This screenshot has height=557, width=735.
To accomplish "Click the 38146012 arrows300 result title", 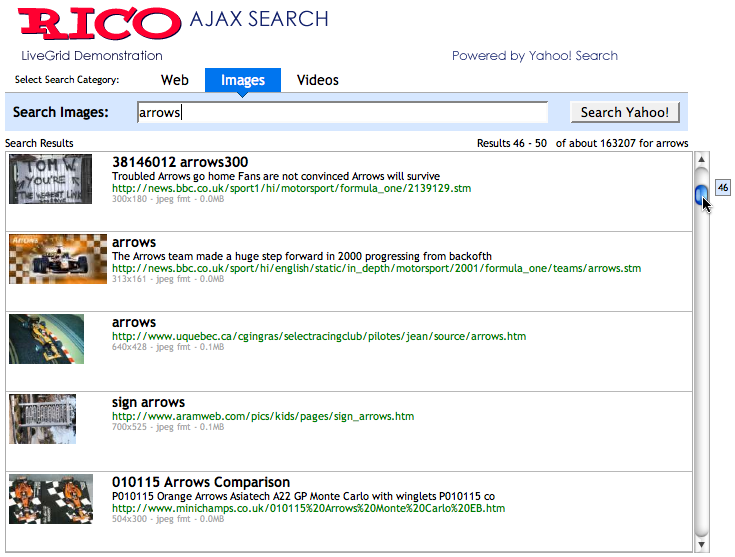I will (x=180, y=162).
